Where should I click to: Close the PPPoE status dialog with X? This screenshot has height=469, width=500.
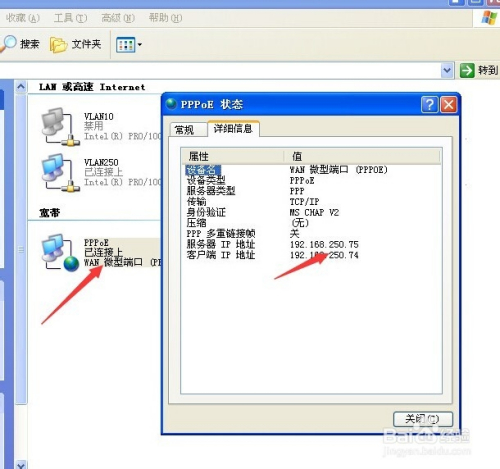point(449,105)
